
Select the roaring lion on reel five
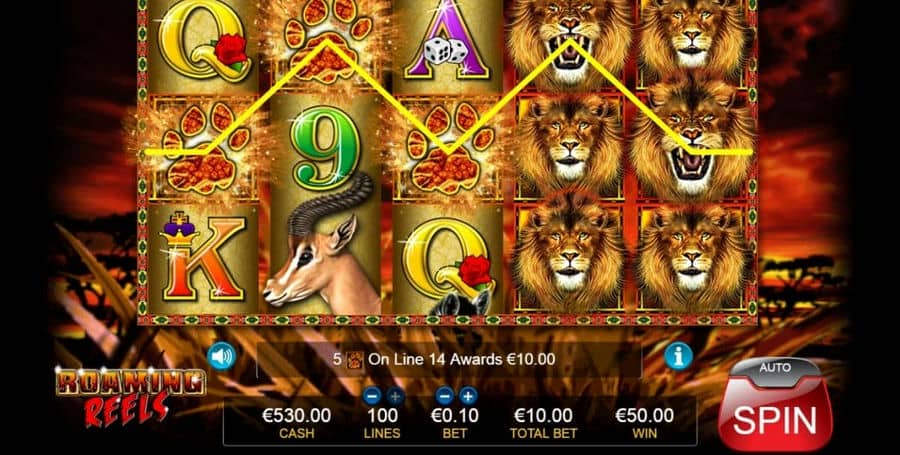coord(693,143)
